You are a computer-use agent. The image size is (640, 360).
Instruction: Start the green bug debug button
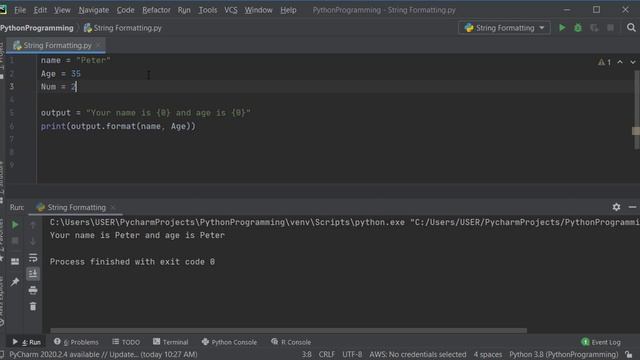(578, 28)
